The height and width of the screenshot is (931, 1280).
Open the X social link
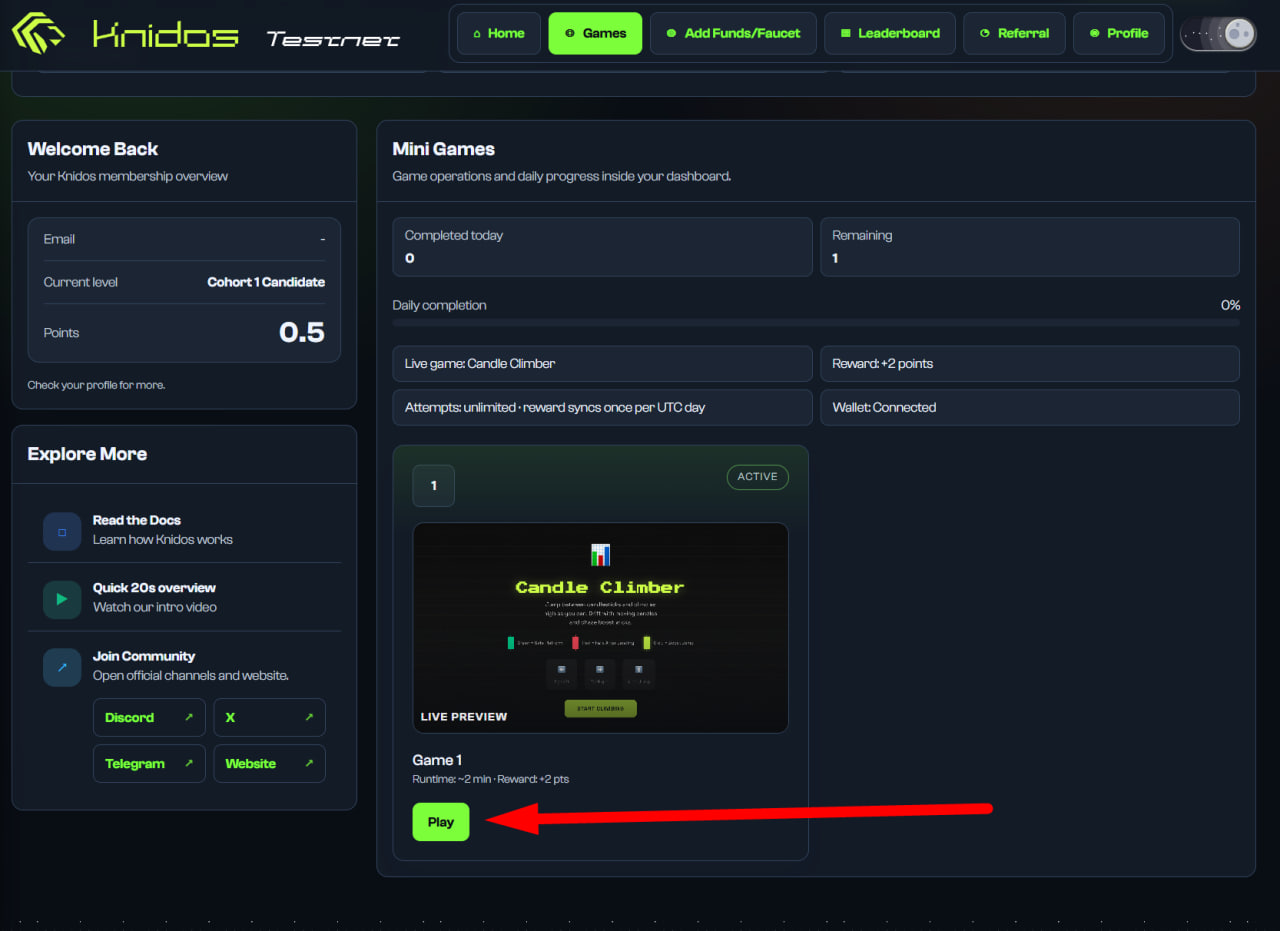click(x=269, y=717)
